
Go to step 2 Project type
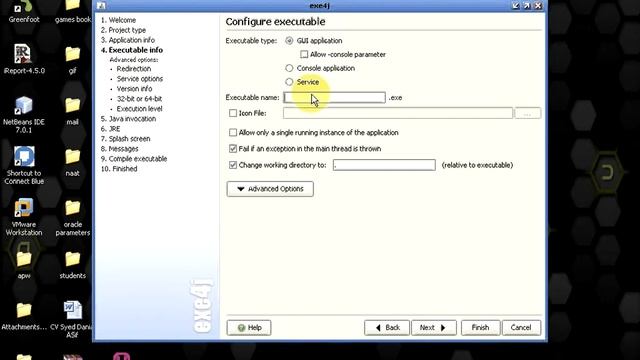(123, 30)
